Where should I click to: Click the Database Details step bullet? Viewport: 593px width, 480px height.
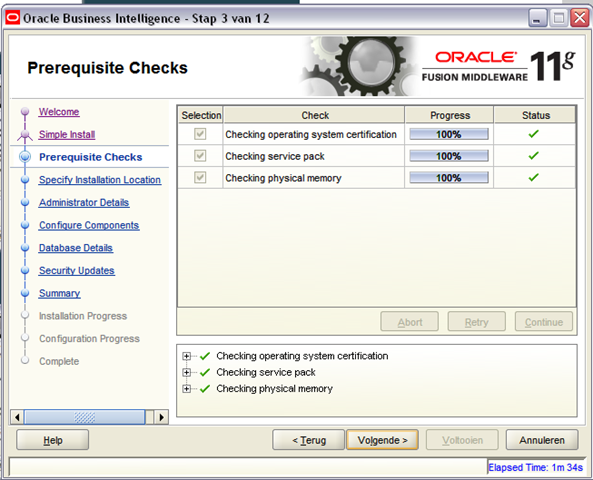[25, 248]
